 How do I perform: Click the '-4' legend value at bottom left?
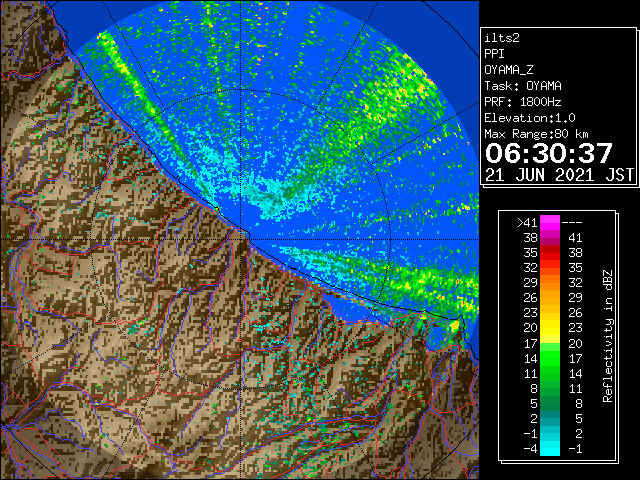point(531,449)
